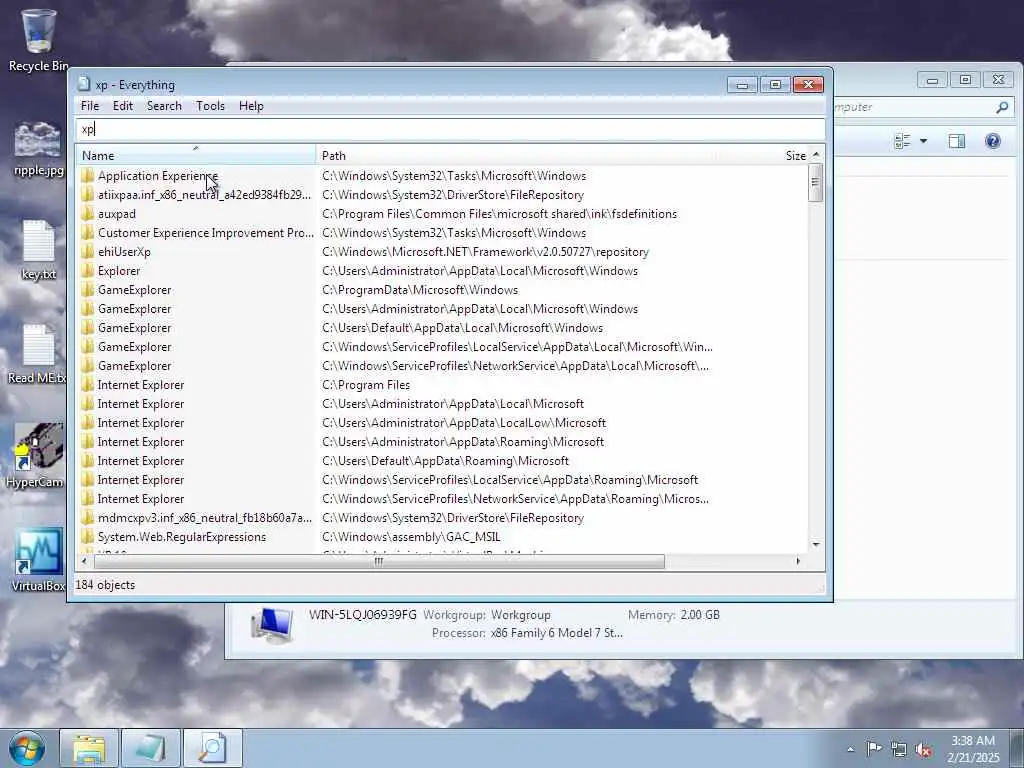Select the System.Web.RegularExpressions folder icon
This screenshot has width=1024, height=768.
click(88, 537)
